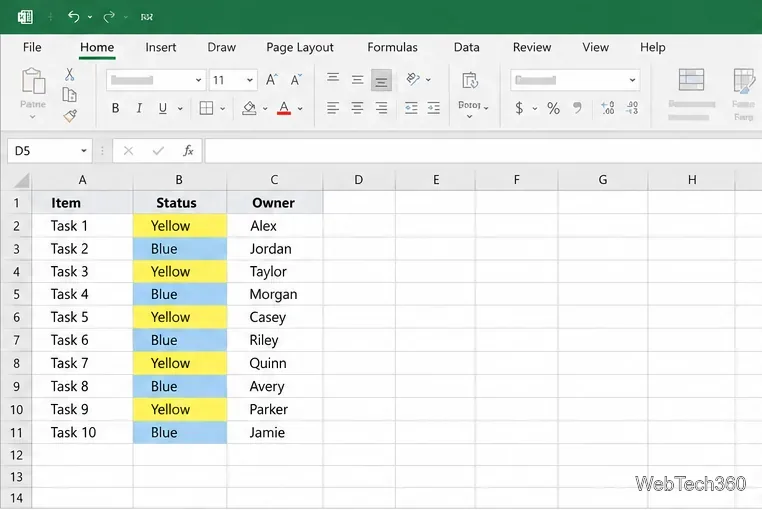Decrease indent
Screen dimensions: 762x510
pyautogui.click(x=411, y=108)
